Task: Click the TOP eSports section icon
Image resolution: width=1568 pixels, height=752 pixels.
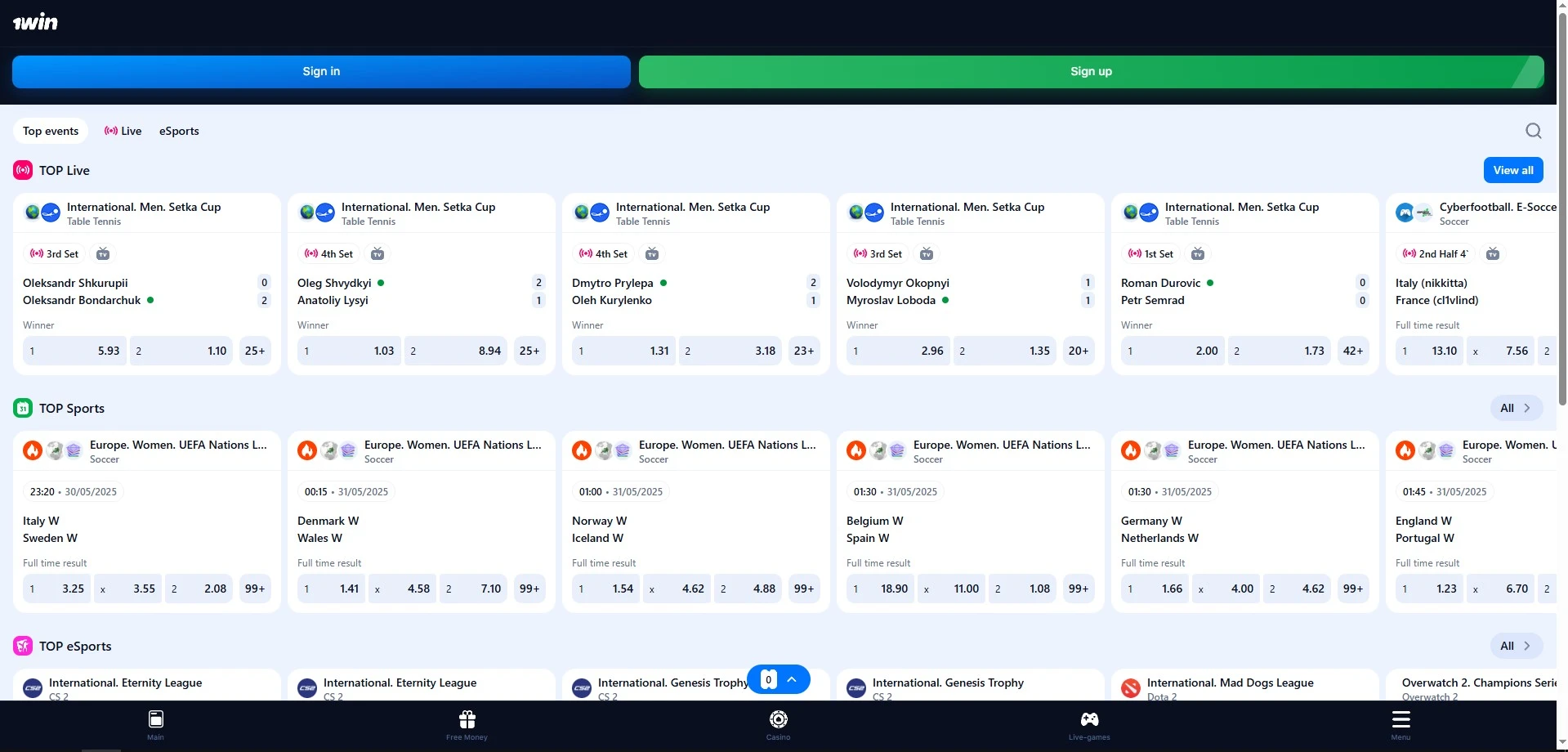Action: (23, 646)
